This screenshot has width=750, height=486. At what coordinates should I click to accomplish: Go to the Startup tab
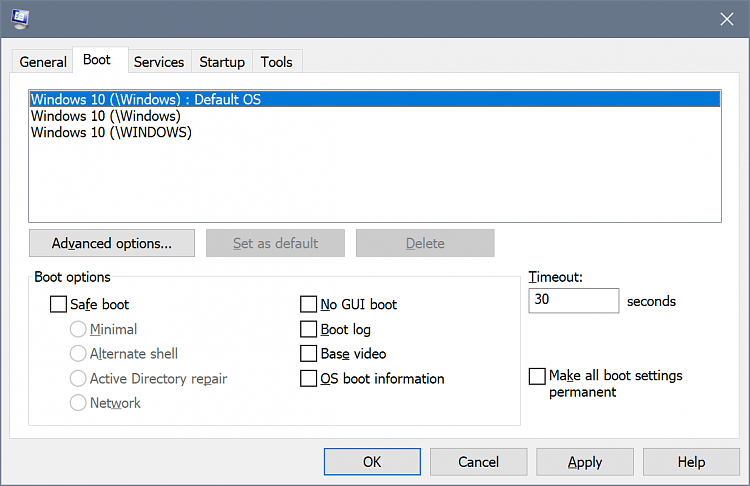coord(222,62)
